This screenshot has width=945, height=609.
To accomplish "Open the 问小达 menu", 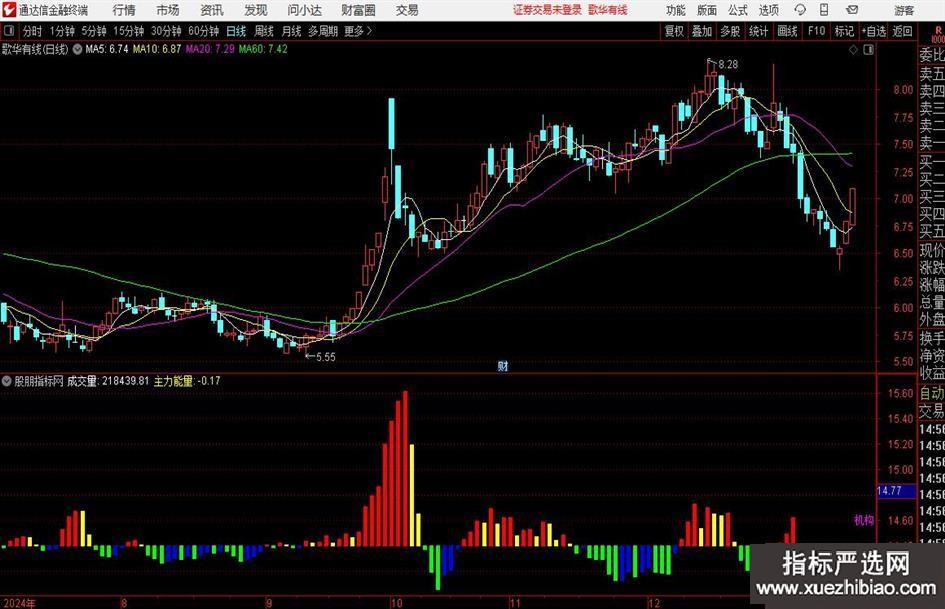I will pos(305,10).
